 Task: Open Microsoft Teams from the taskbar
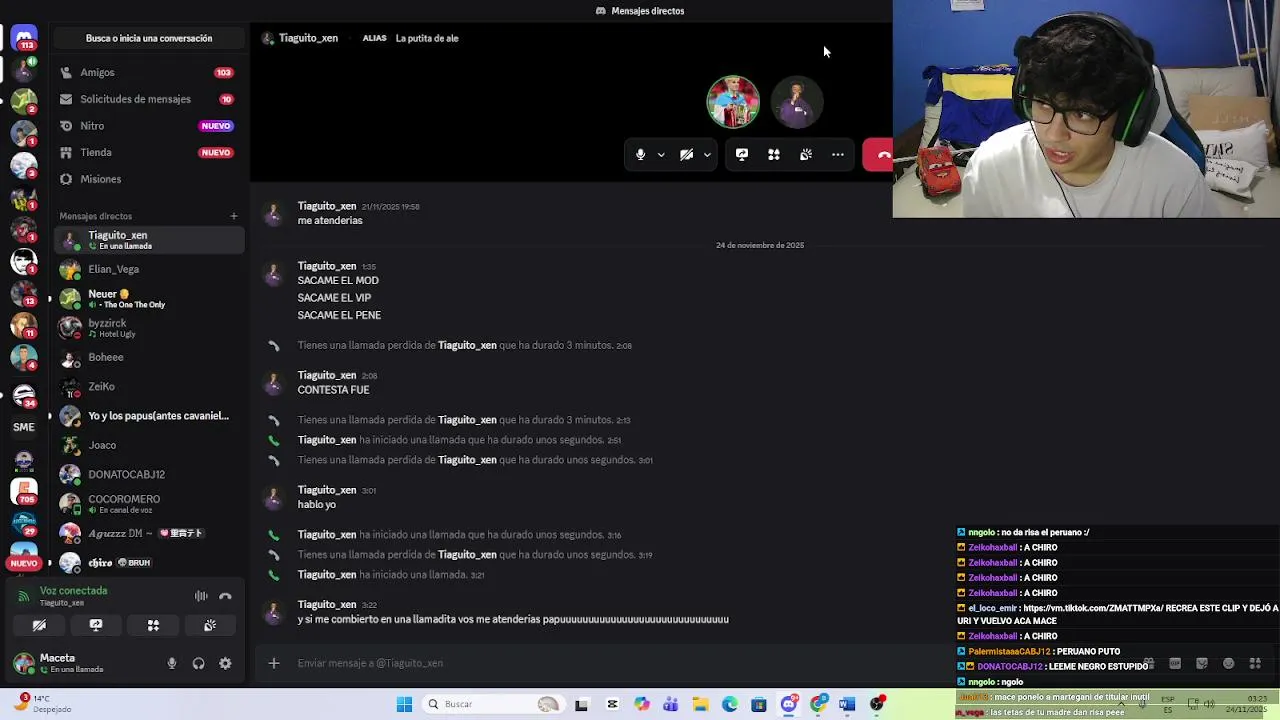671,705
